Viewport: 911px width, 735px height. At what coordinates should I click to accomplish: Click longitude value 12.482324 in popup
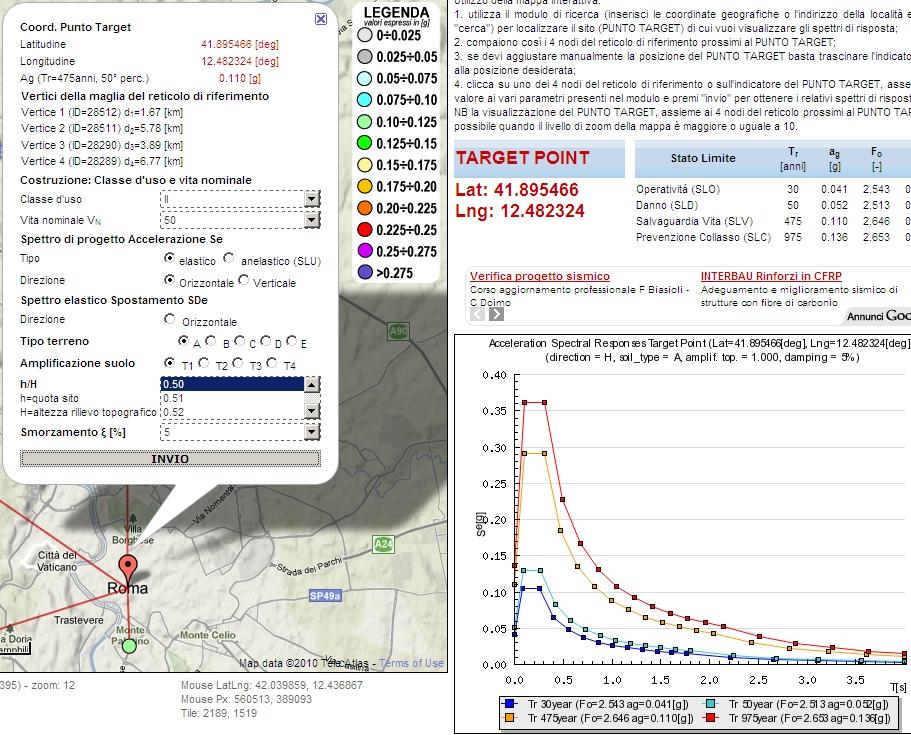click(227, 61)
